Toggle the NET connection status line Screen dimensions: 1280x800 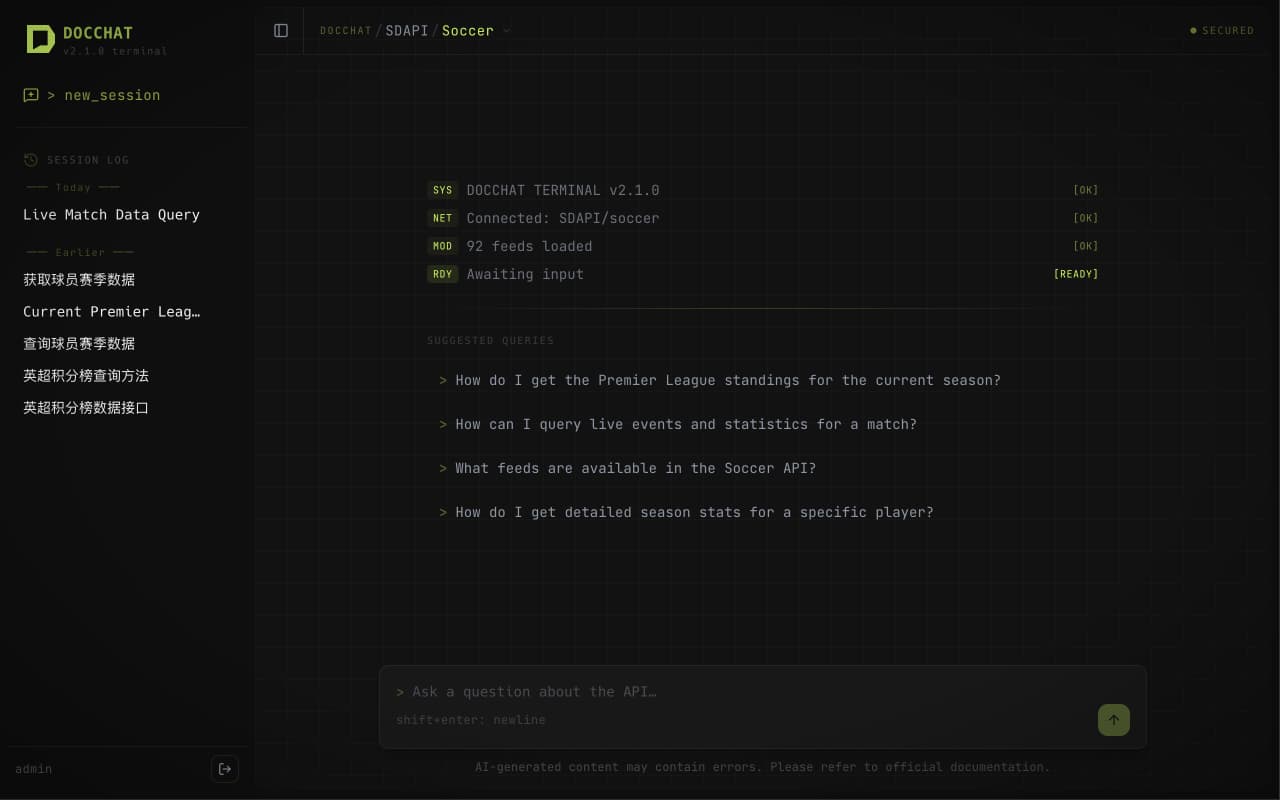[562, 218]
